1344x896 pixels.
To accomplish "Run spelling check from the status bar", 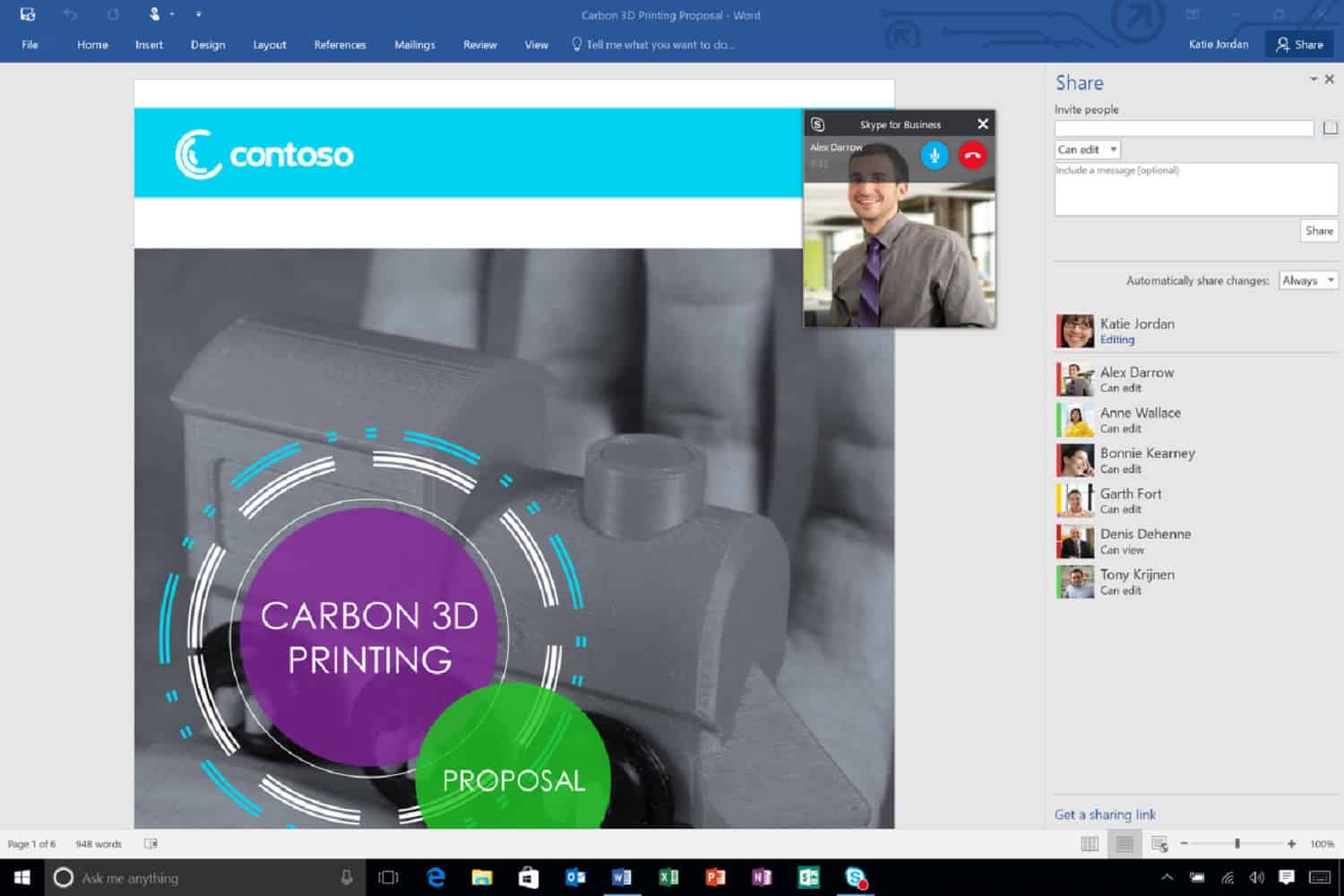I will [151, 843].
